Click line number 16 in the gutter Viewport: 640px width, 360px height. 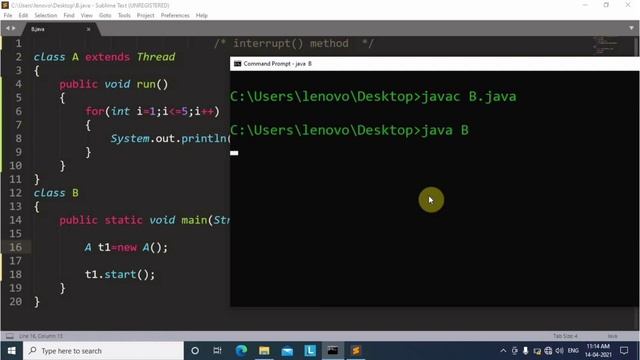point(16,247)
